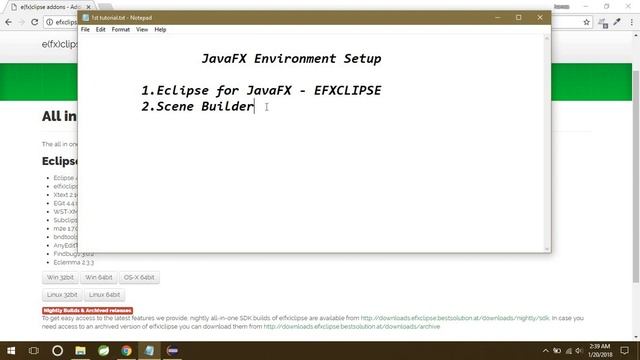640x360 pixels.
Task: Open the green leaf app on taskbar
Action: coord(103,351)
